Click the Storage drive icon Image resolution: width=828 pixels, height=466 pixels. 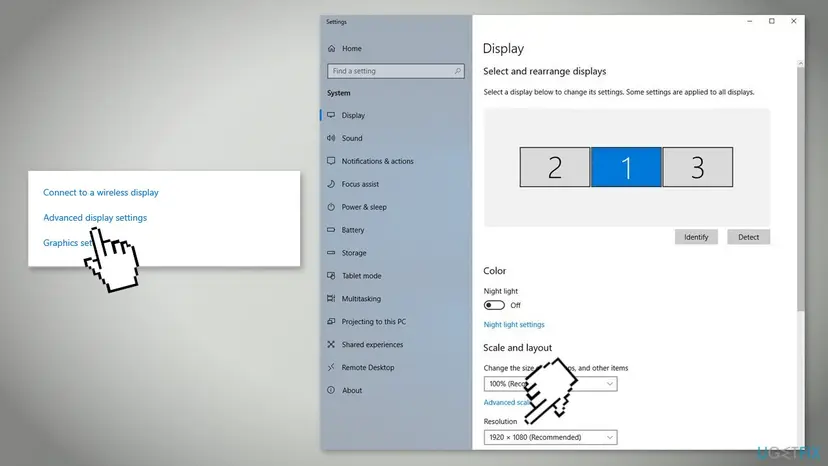point(331,253)
